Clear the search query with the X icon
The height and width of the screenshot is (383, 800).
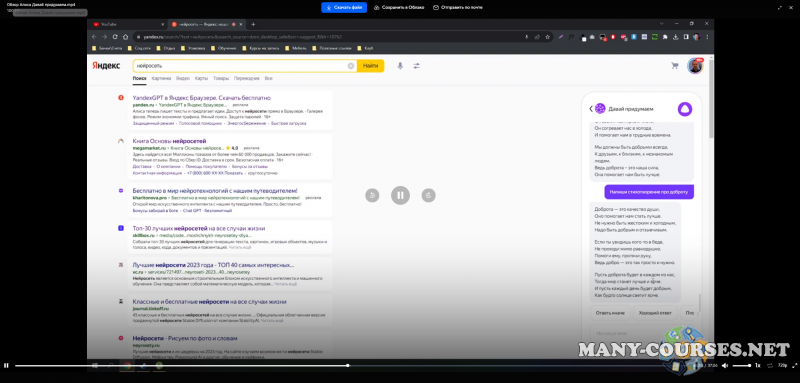pyautogui.click(x=351, y=66)
